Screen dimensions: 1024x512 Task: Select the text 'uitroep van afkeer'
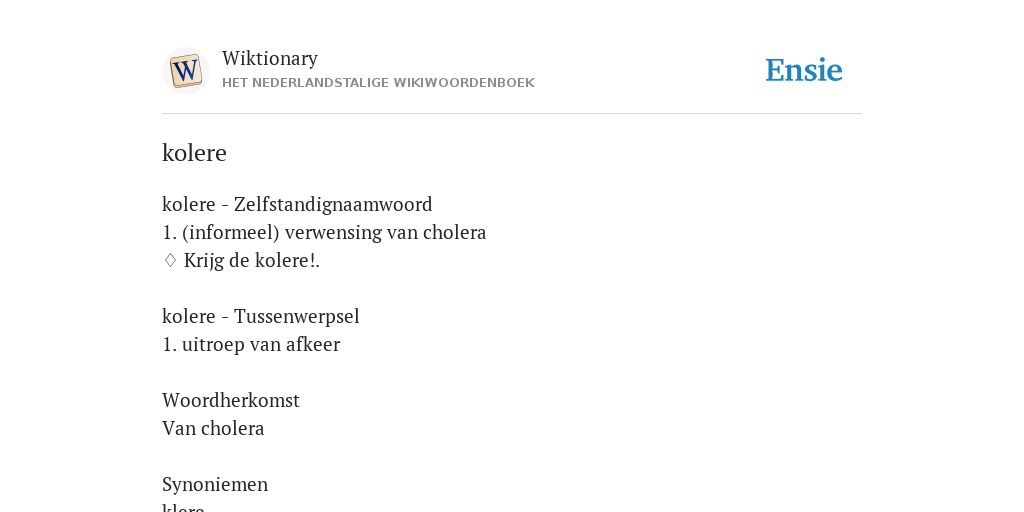261,344
